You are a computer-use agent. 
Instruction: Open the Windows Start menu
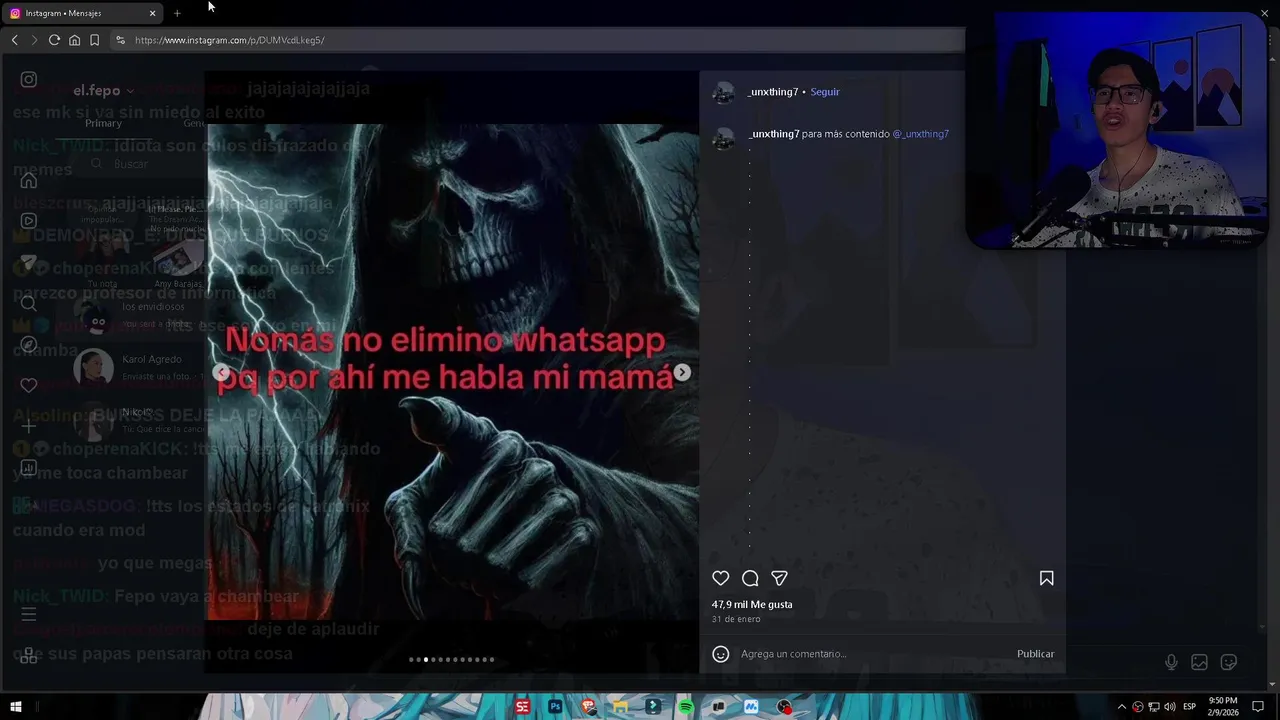point(16,707)
